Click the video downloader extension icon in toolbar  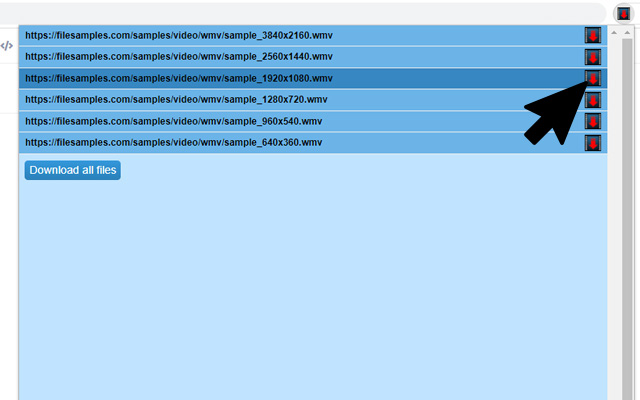click(623, 14)
